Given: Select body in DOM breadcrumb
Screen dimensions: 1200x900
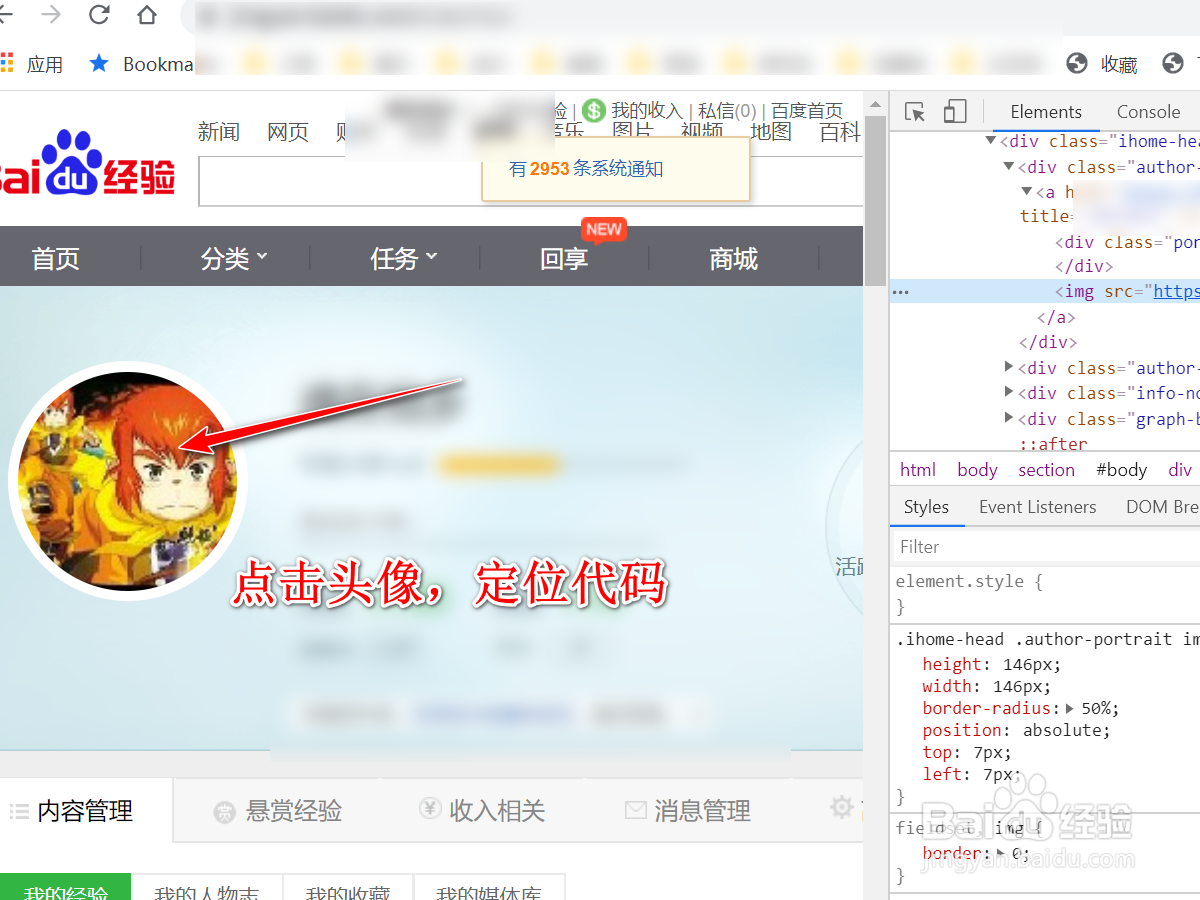Looking at the screenshot, I should tap(977, 470).
